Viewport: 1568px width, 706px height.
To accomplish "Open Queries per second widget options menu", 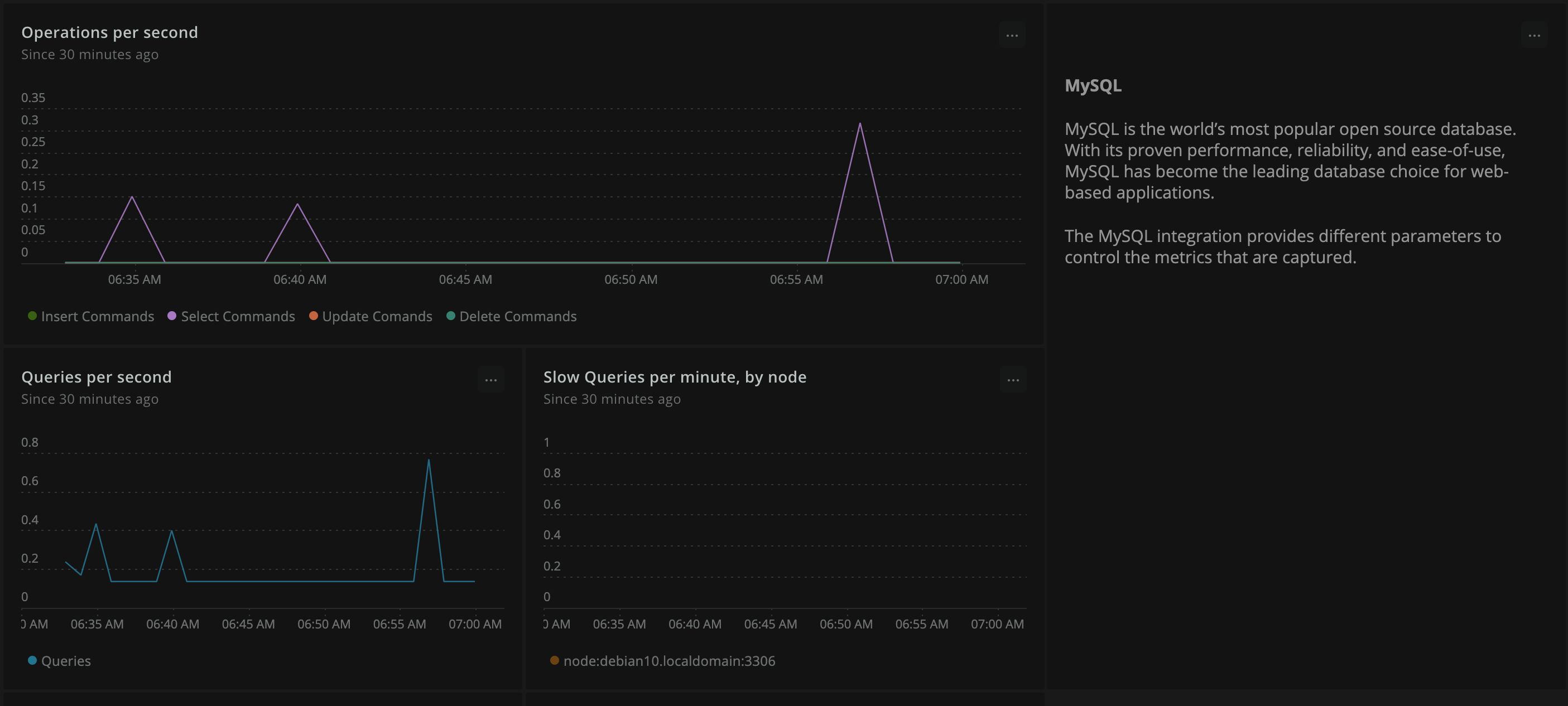I will [490, 380].
